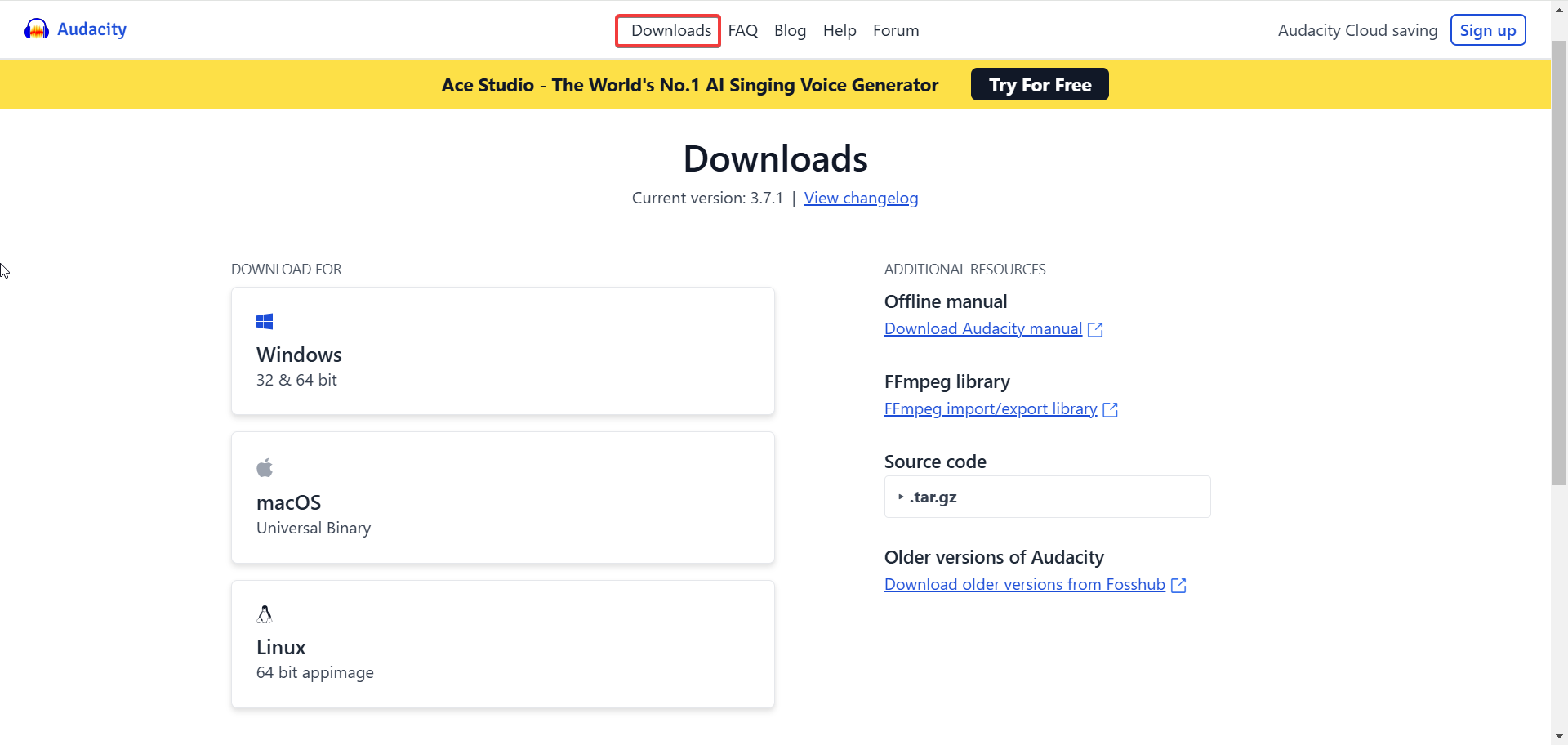This screenshot has width=1568, height=745.
Task: Open FFmpeg import/export library link
Action: pyautogui.click(x=991, y=408)
